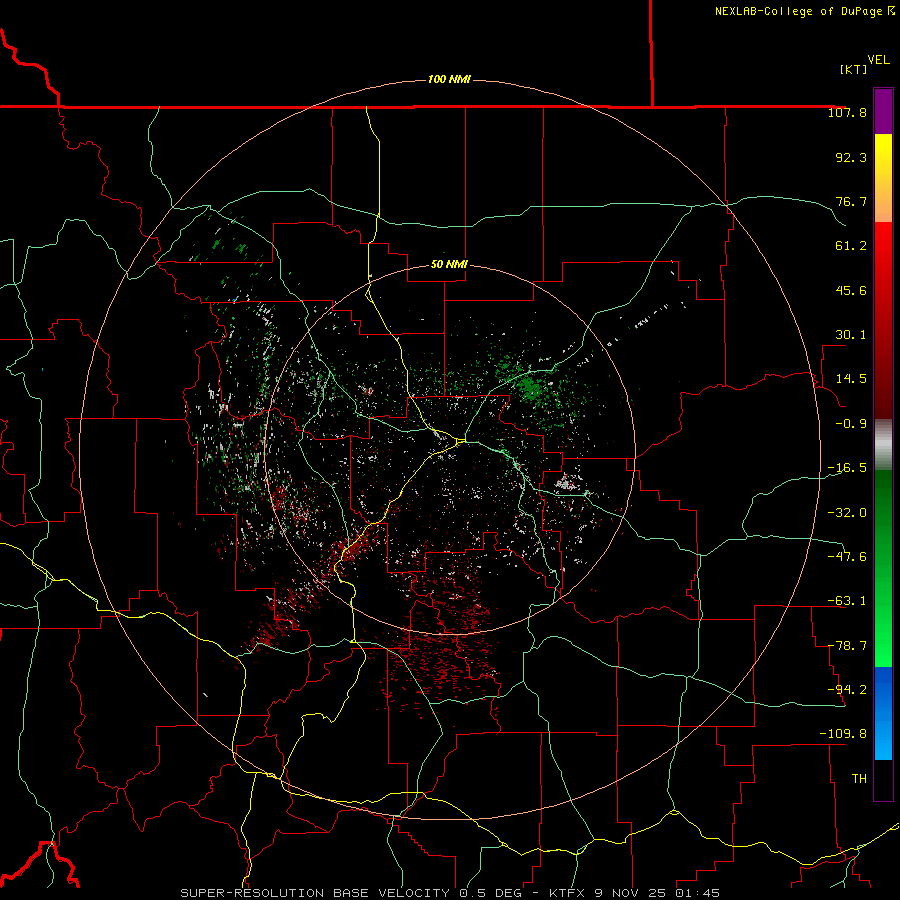Click the NEXLAB-College of DuPage label
900x900 pixels.
pyautogui.click(x=804, y=11)
